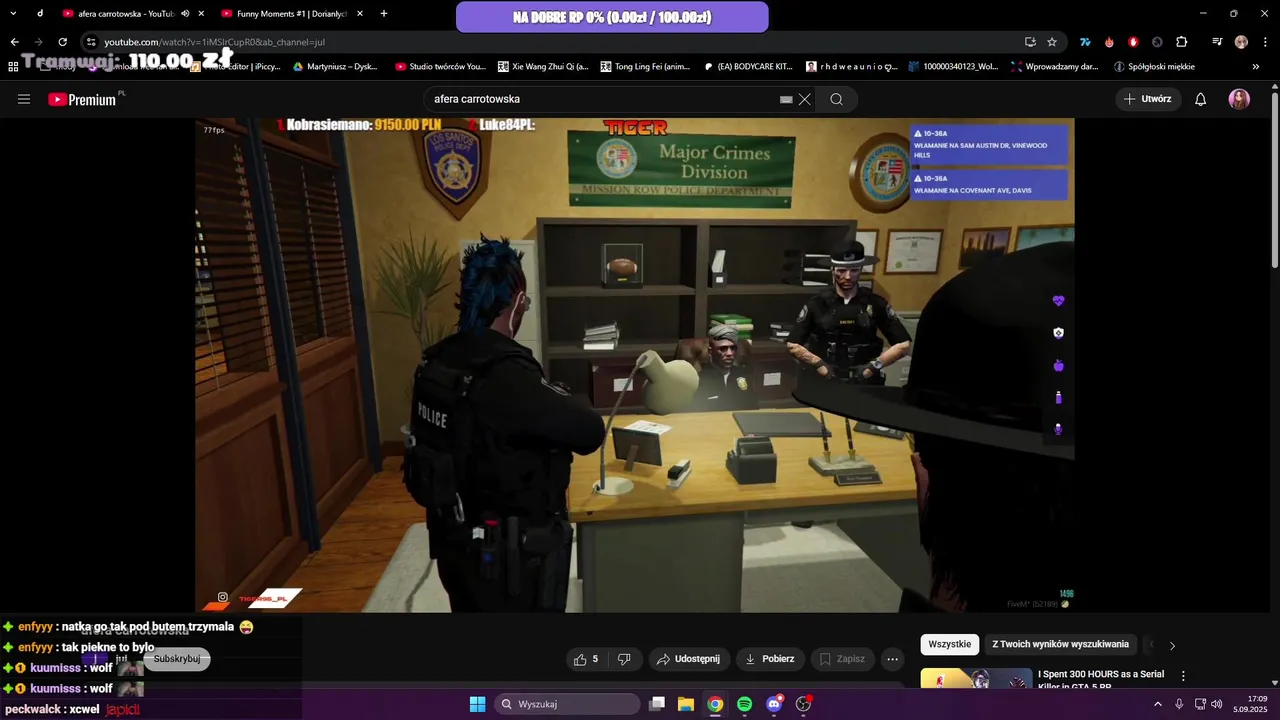Switch to the 'afera carrotowska' tab

pos(126,13)
